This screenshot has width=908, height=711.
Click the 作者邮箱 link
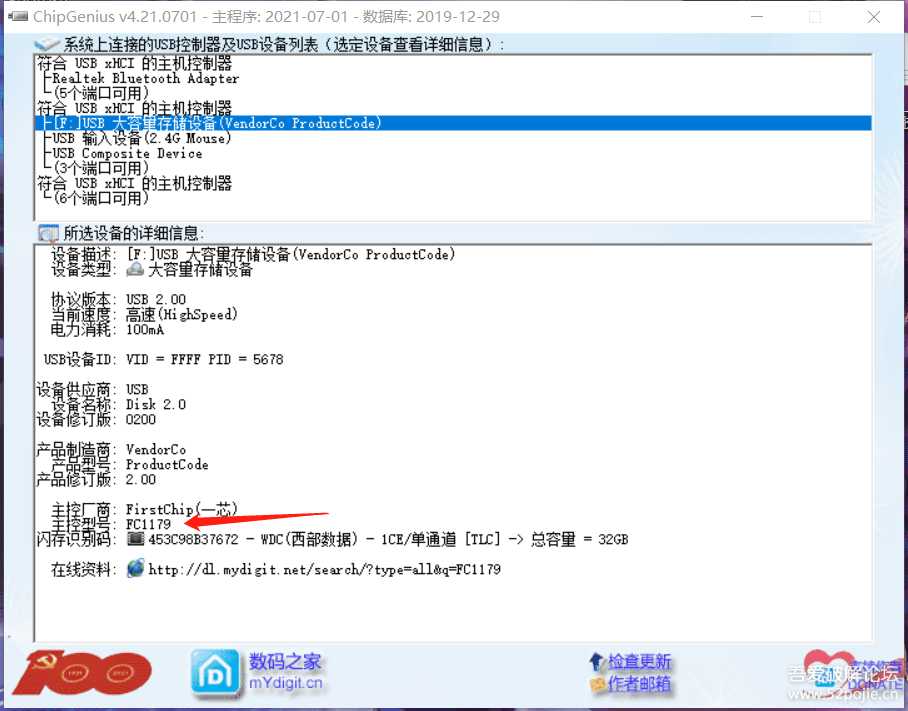(639, 684)
